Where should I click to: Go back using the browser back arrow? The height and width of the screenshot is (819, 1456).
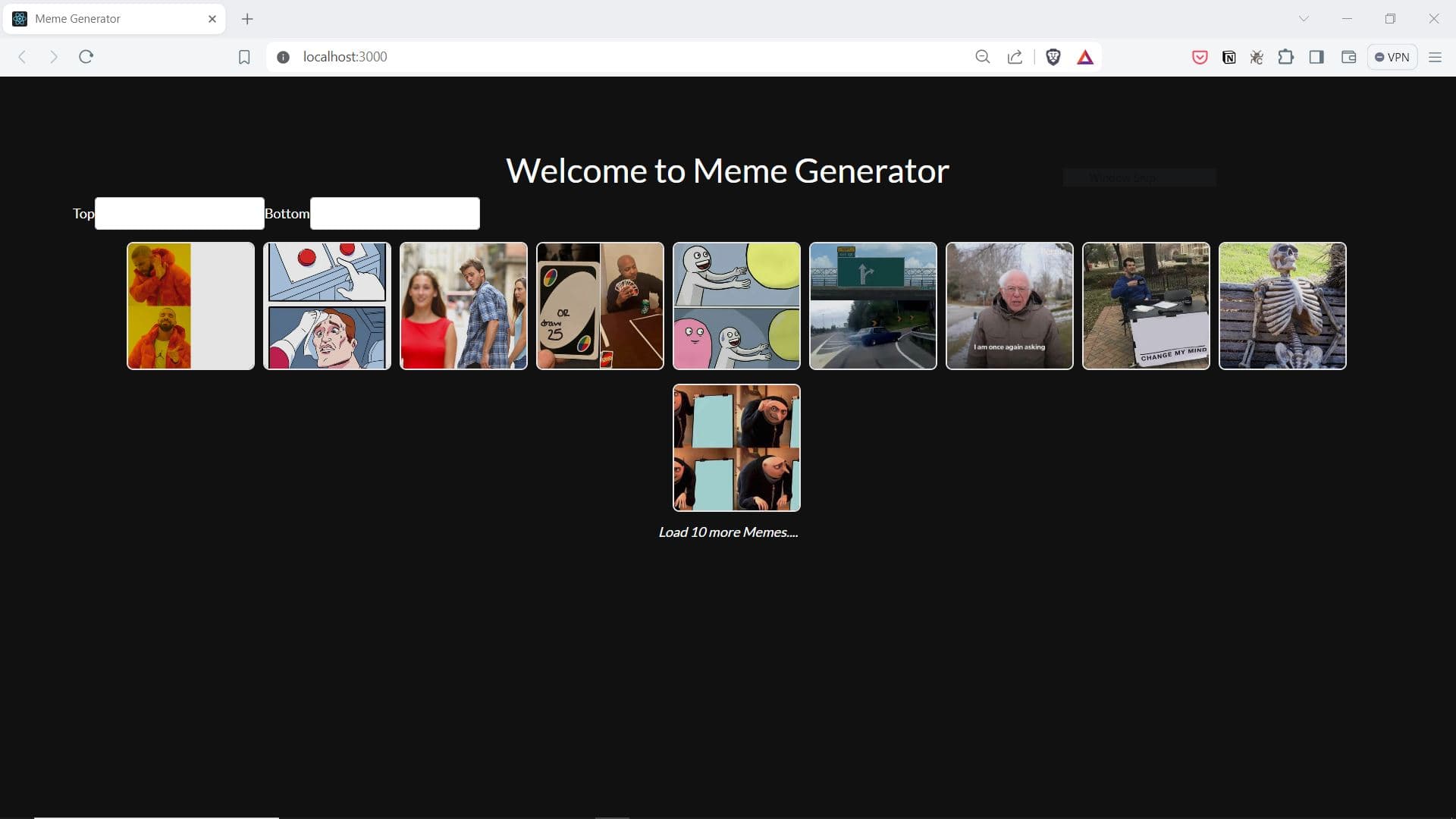pos(22,57)
